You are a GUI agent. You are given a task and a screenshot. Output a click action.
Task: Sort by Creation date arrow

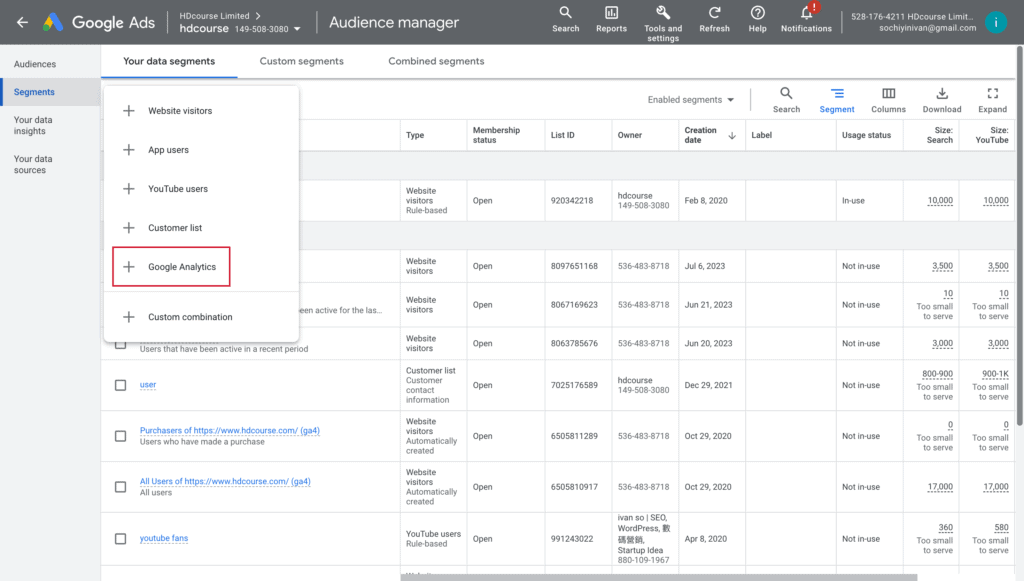(732, 136)
